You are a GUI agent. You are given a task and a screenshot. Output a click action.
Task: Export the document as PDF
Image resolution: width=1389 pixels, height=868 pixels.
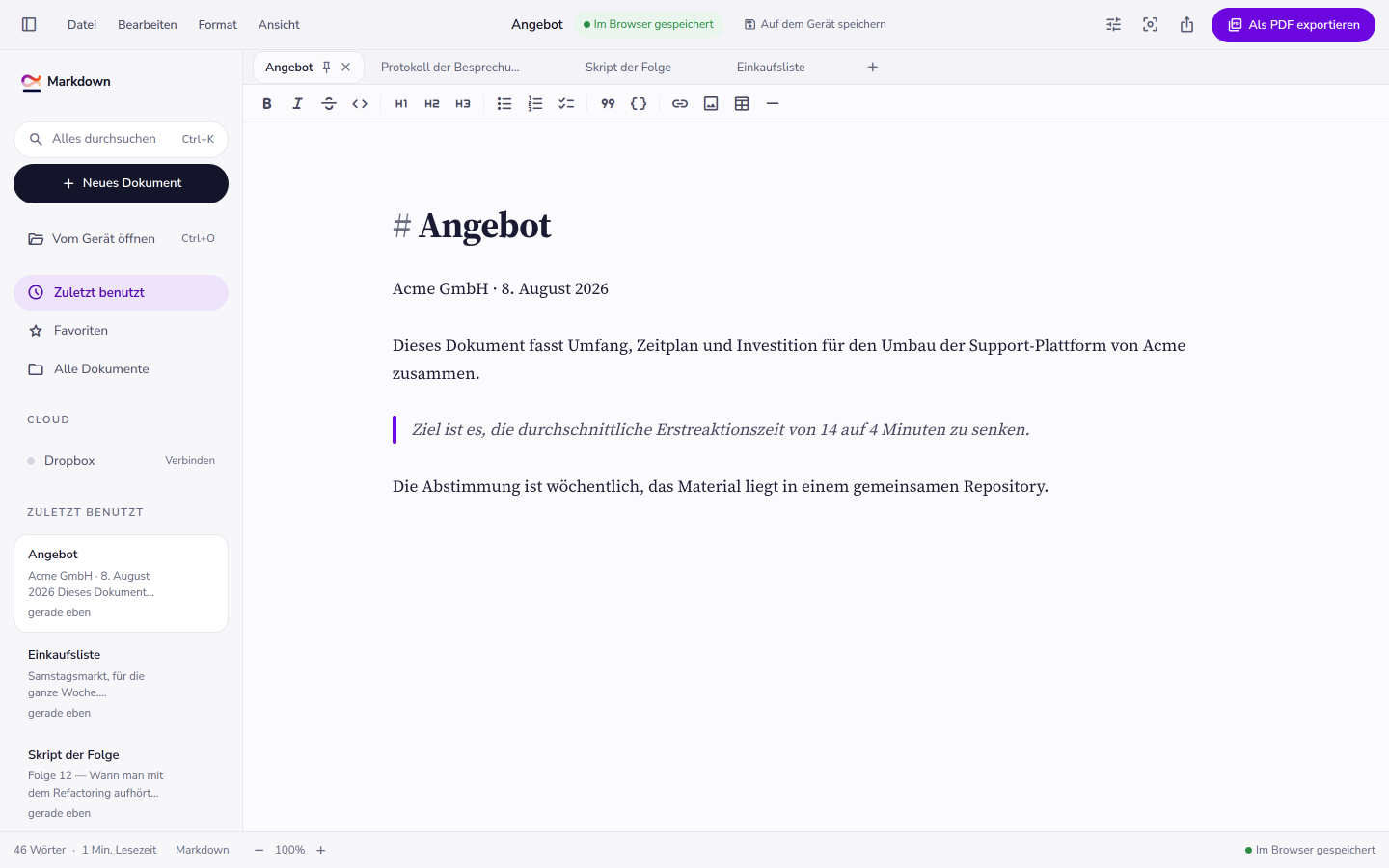pos(1294,25)
